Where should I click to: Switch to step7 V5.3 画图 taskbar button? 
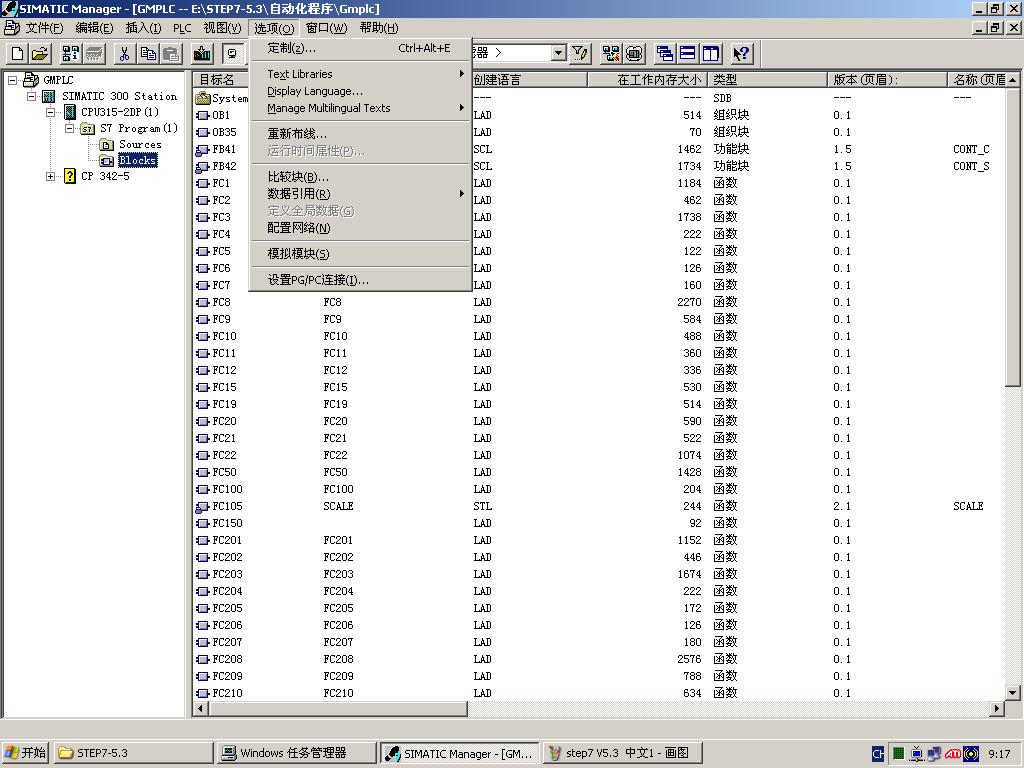tap(622, 753)
